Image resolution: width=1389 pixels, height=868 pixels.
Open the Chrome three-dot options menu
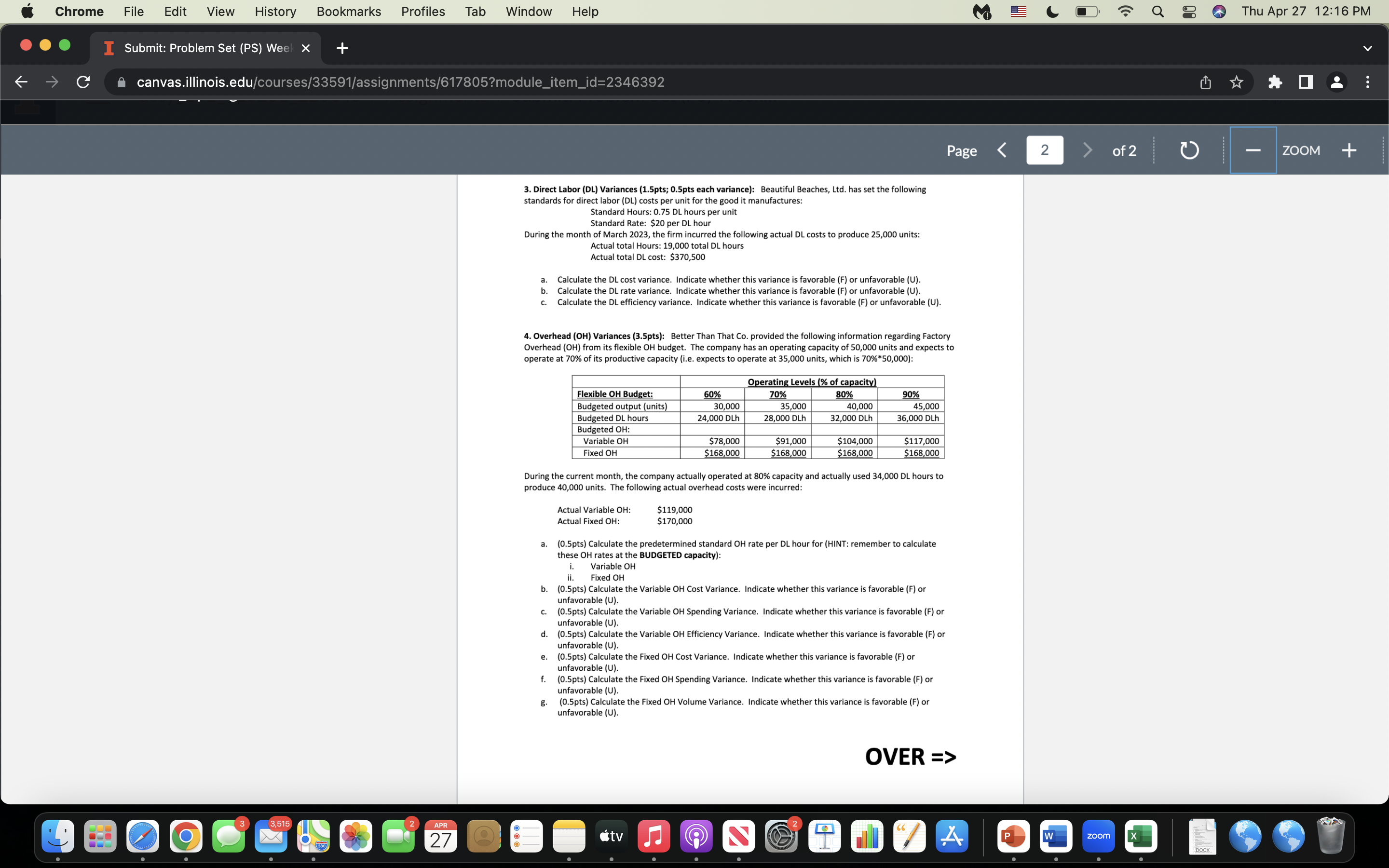(1368, 82)
